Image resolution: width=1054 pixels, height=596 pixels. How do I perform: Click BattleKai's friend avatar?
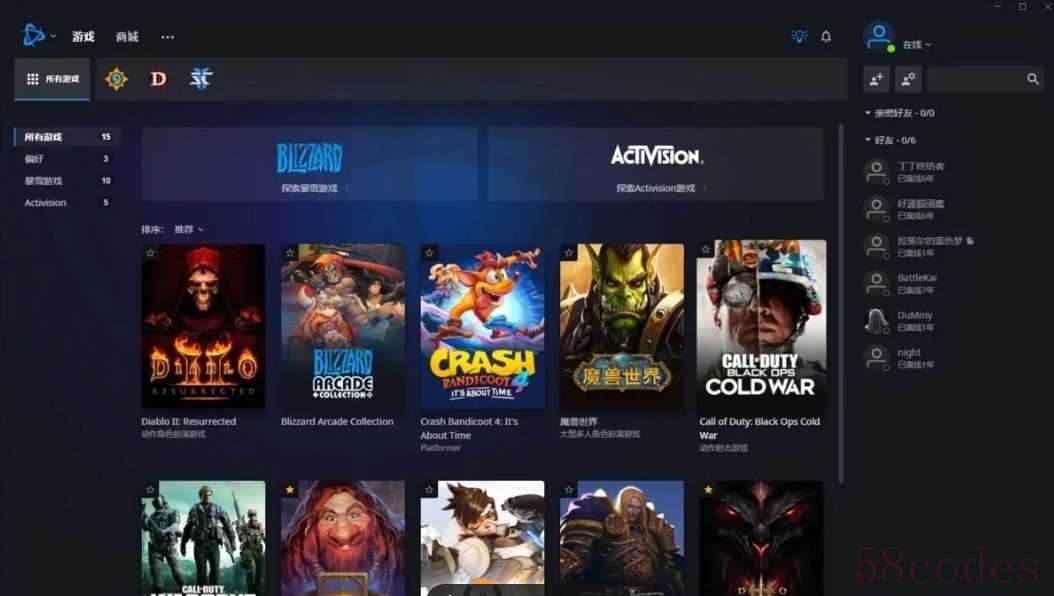877,283
